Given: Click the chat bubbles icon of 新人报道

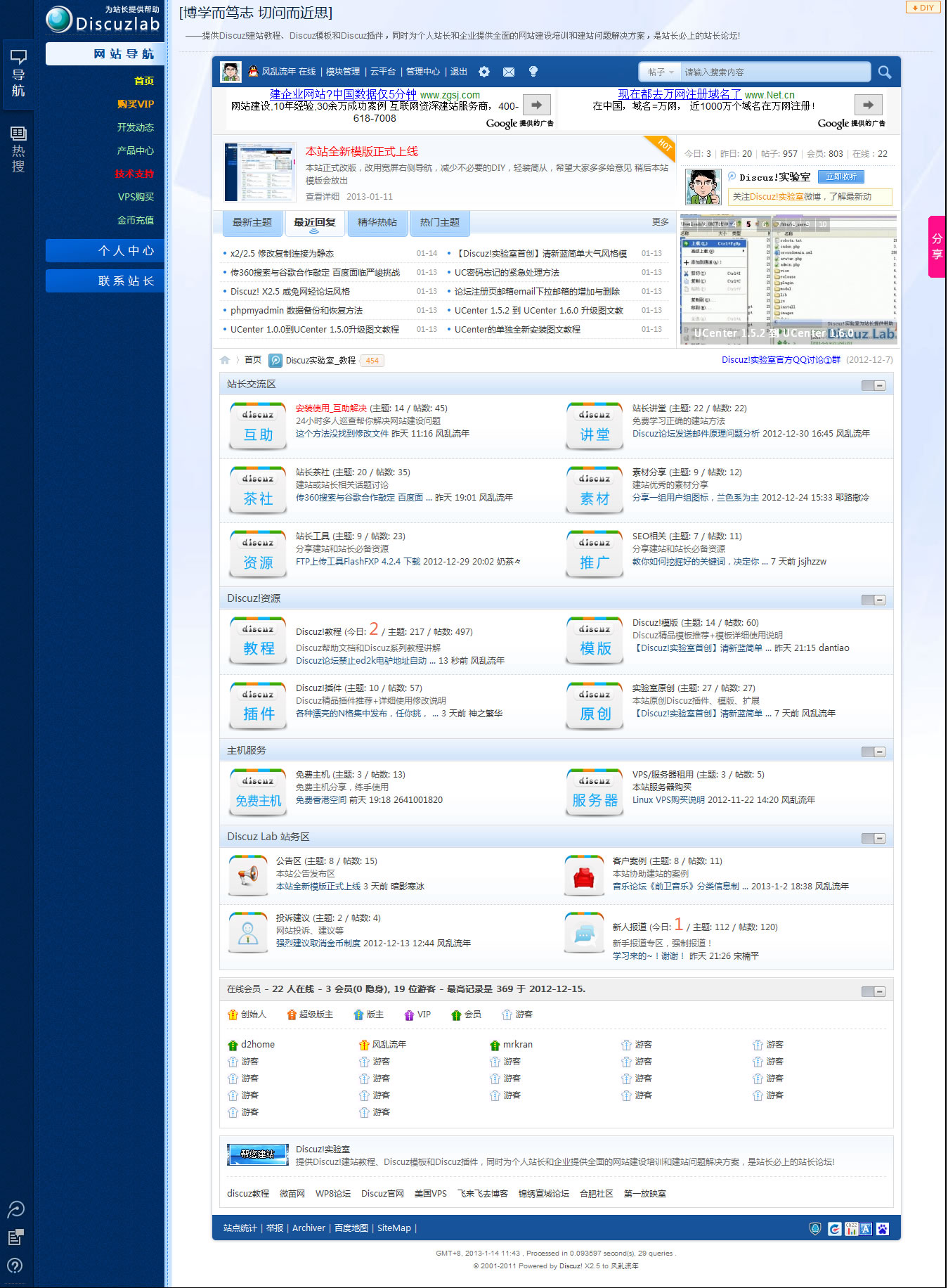Looking at the screenshot, I should tap(584, 933).
